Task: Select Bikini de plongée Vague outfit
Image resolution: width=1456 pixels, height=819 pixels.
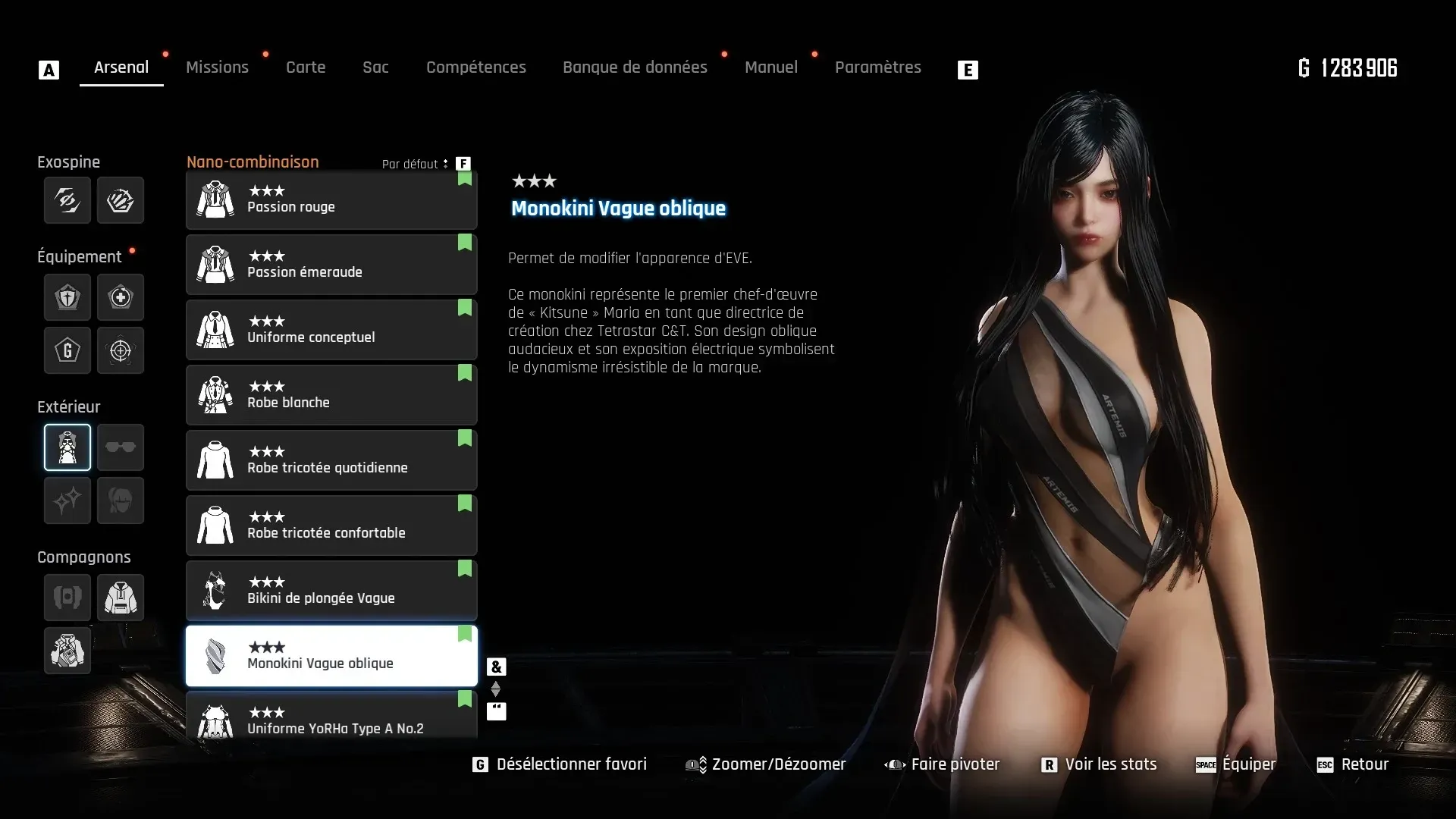Action: (x=331, y=591)
